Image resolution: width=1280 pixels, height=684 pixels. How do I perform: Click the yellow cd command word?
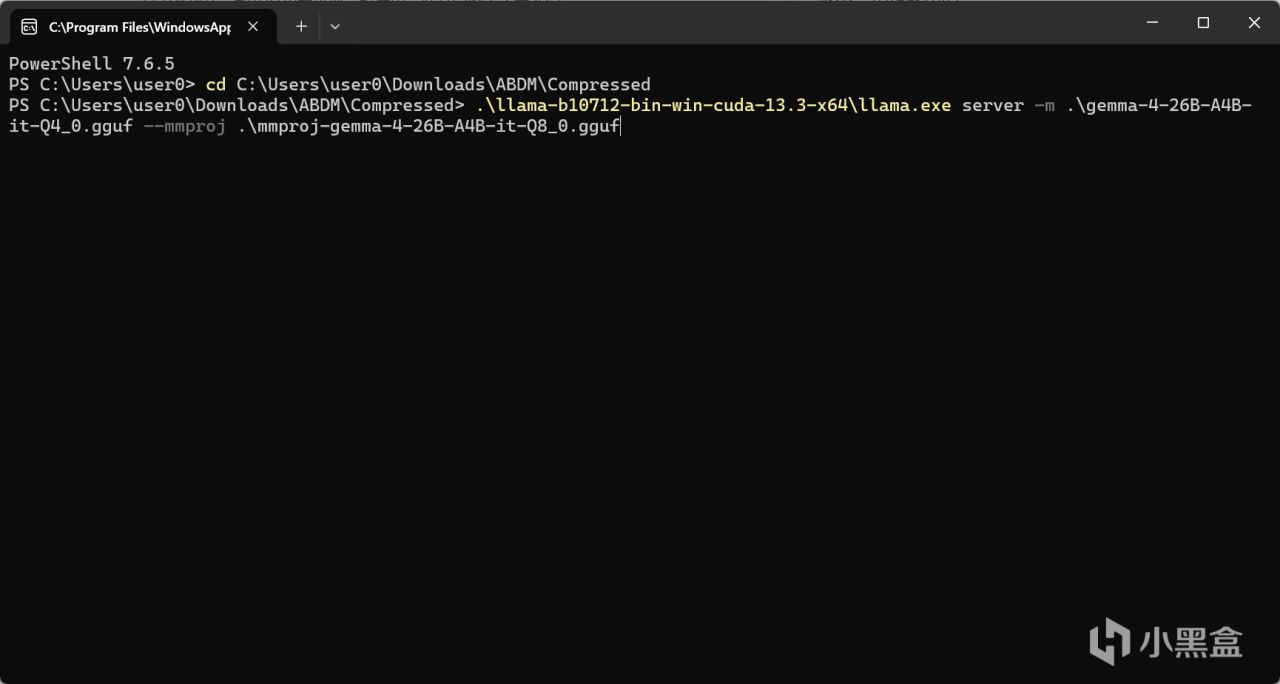215,84
